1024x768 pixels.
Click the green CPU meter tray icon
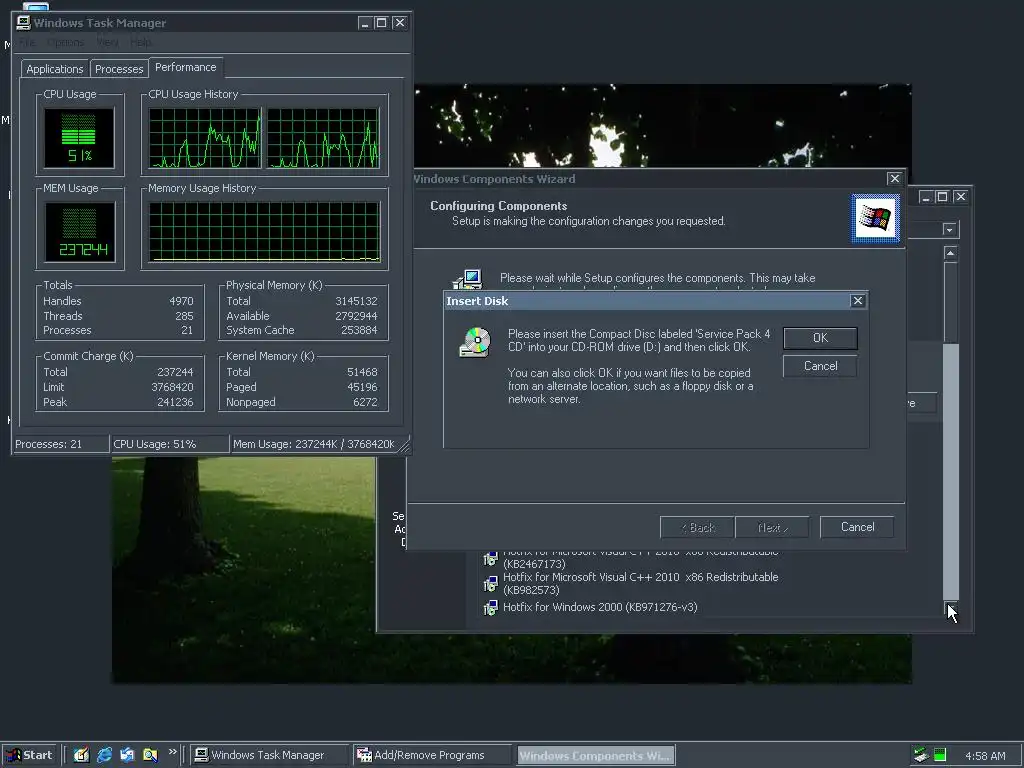click(940, 755)
